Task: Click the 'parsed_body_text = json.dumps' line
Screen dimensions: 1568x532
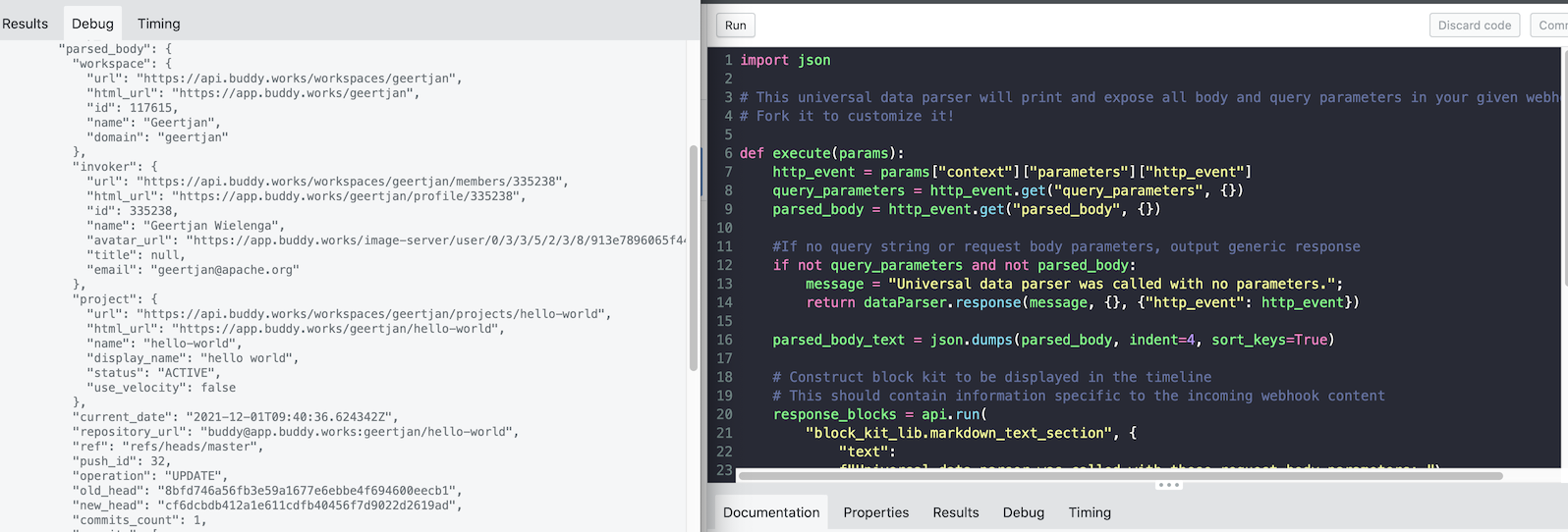Action: (x=1053, y=340)
